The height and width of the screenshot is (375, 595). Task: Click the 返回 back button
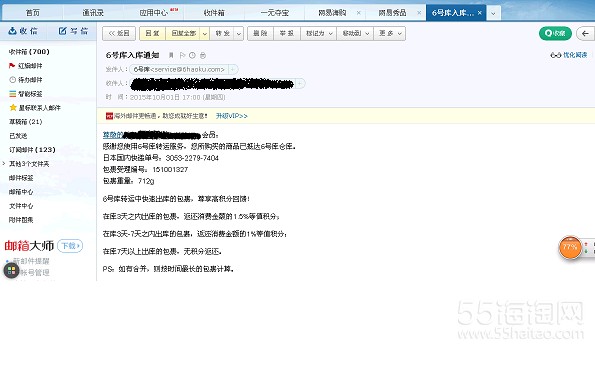tap(119, 33)
